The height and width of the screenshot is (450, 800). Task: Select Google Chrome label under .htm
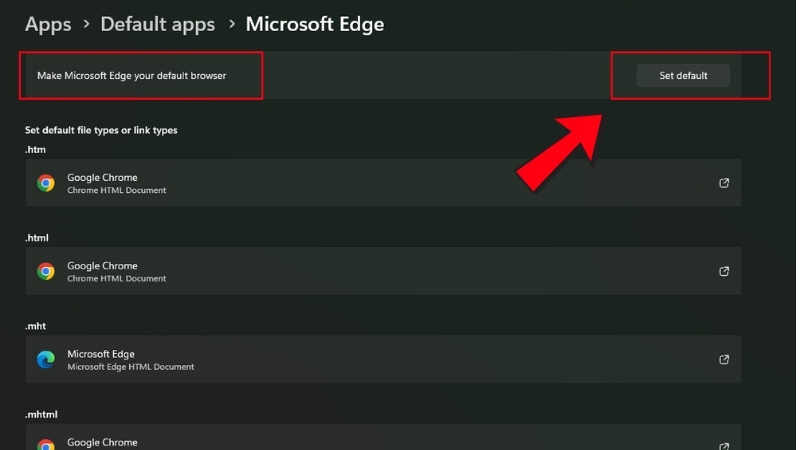tap(102, 177)
